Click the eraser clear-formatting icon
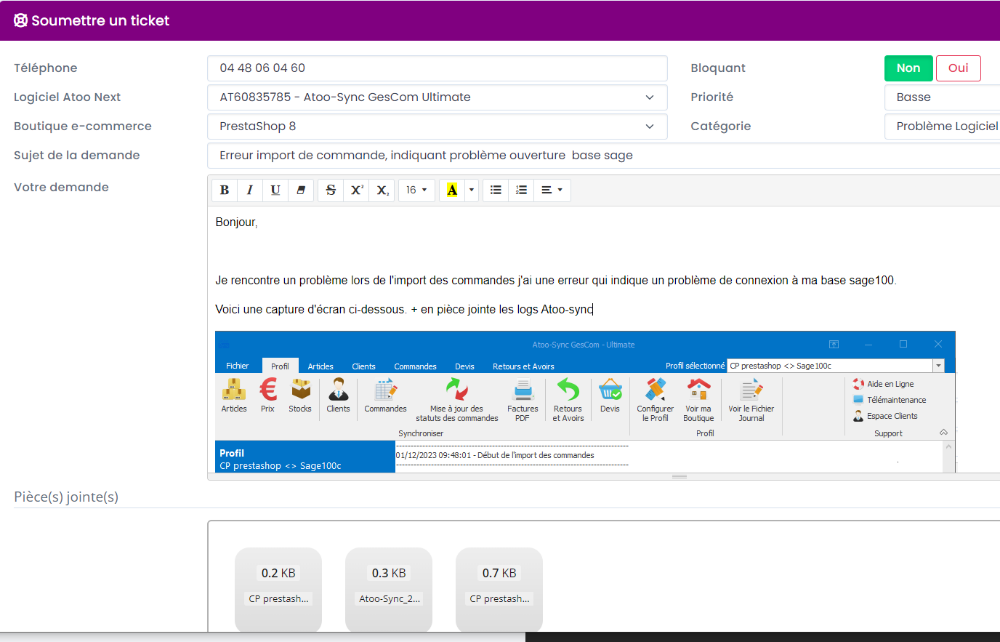The image size is (1000, 642). coord(300,190)
